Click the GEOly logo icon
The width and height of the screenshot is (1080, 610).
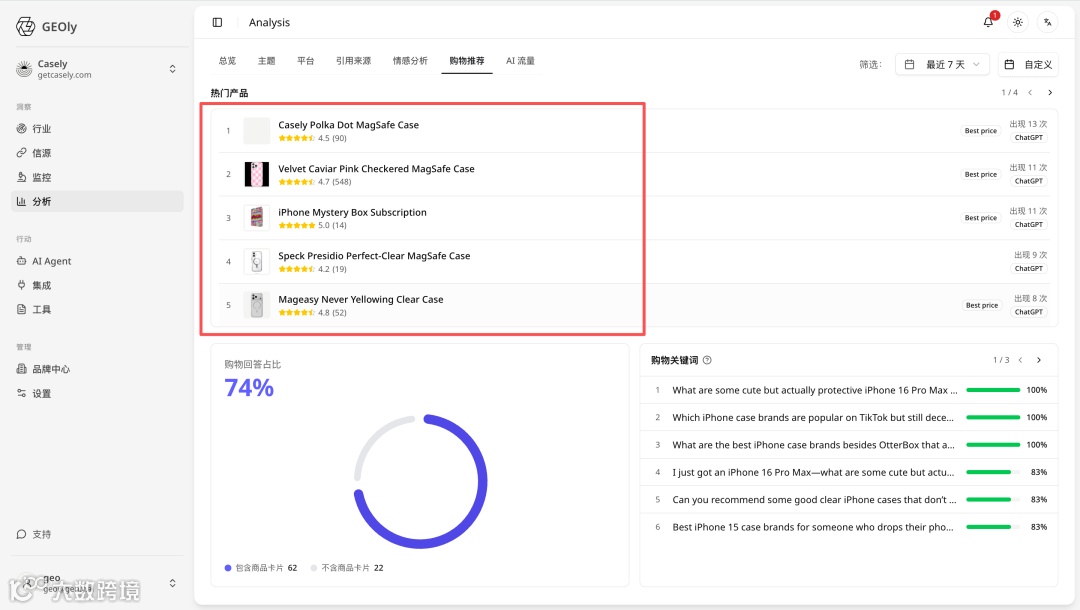pyautogui.click(x=25, y=27)
